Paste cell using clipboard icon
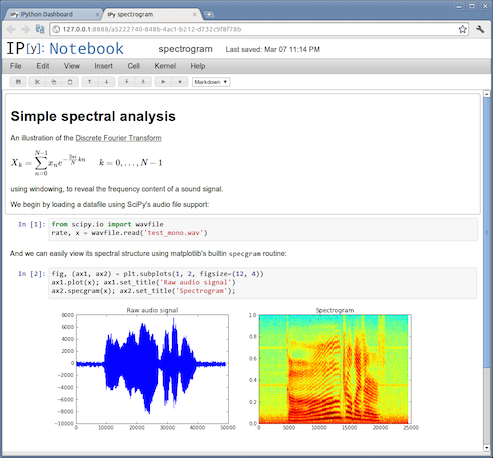The height and width of the screenshot is (458, 493). click(70, 82)
